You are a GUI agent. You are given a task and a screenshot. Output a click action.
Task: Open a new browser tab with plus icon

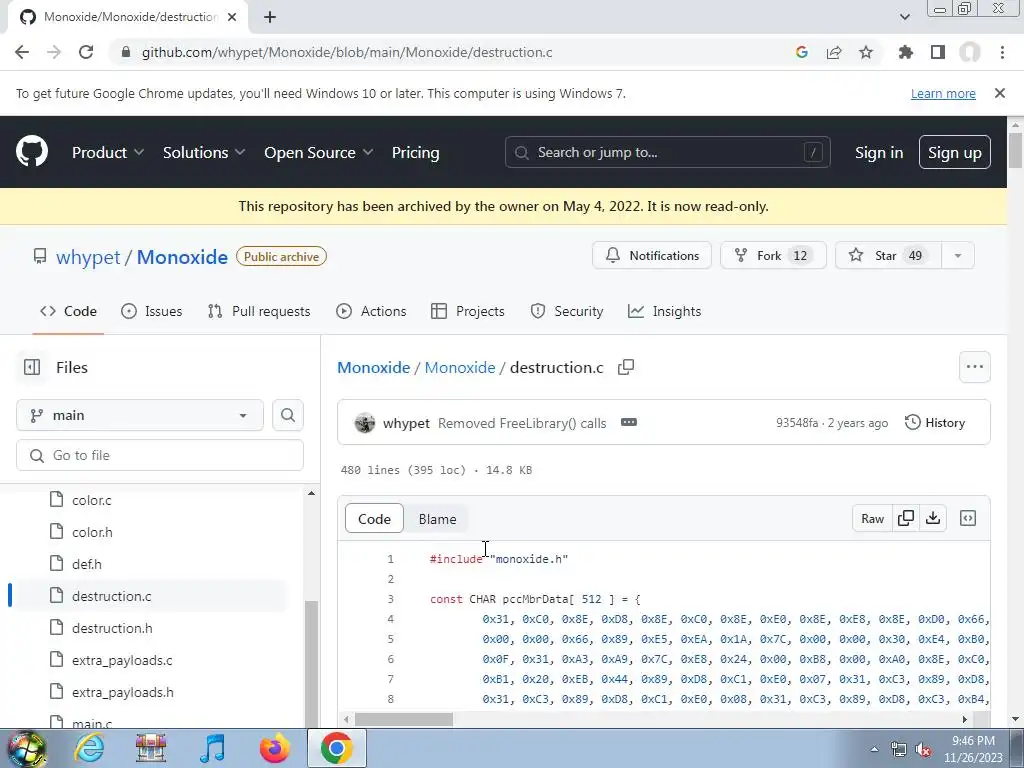coord(270,17)
